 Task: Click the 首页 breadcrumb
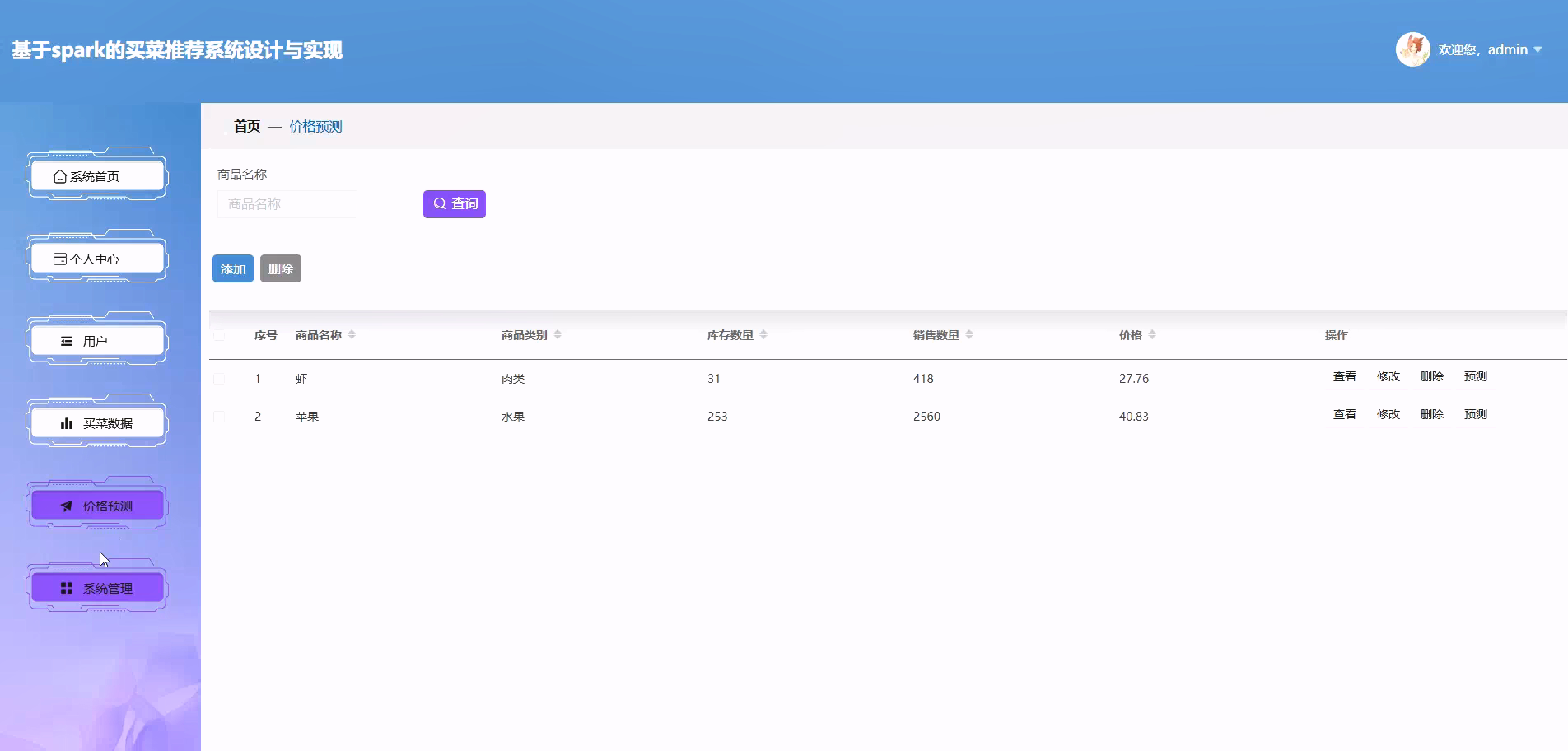coord(247,126)
